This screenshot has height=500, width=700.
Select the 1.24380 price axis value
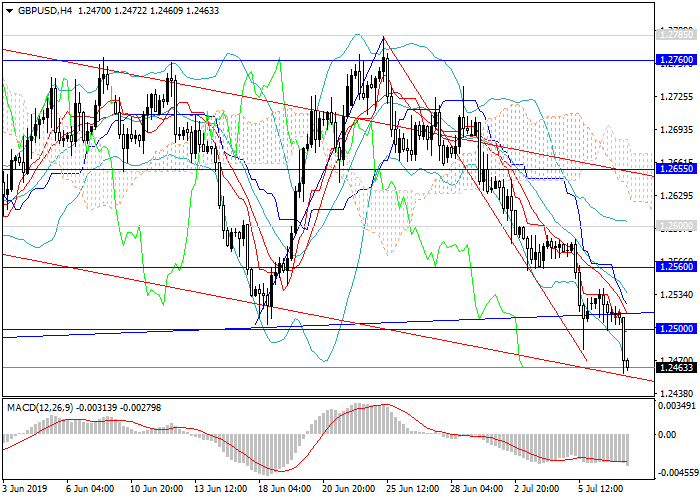tap(675, 392)
